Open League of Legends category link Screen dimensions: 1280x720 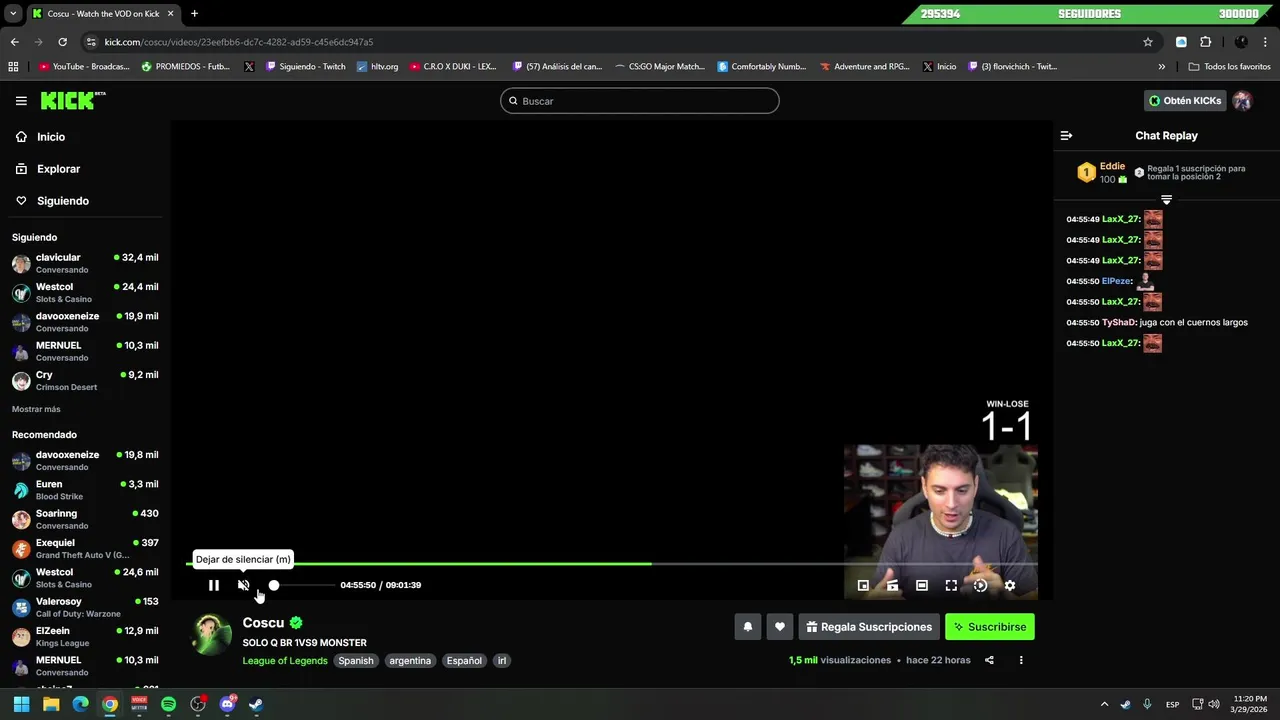pyautogui.click(x=285, y=660)
